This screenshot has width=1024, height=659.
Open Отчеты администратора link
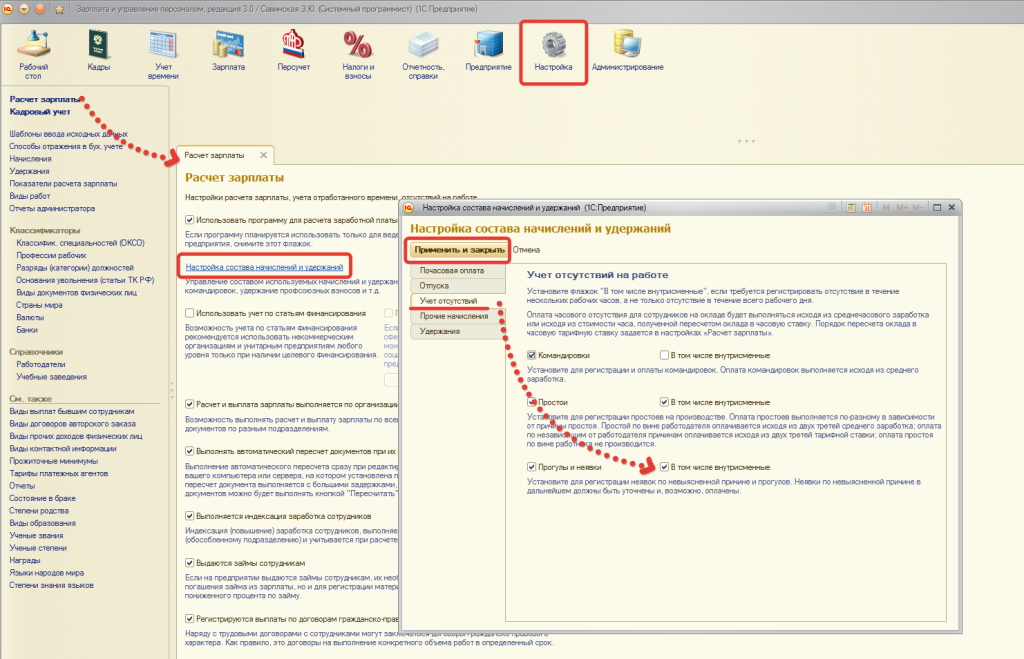click(52, 208)
